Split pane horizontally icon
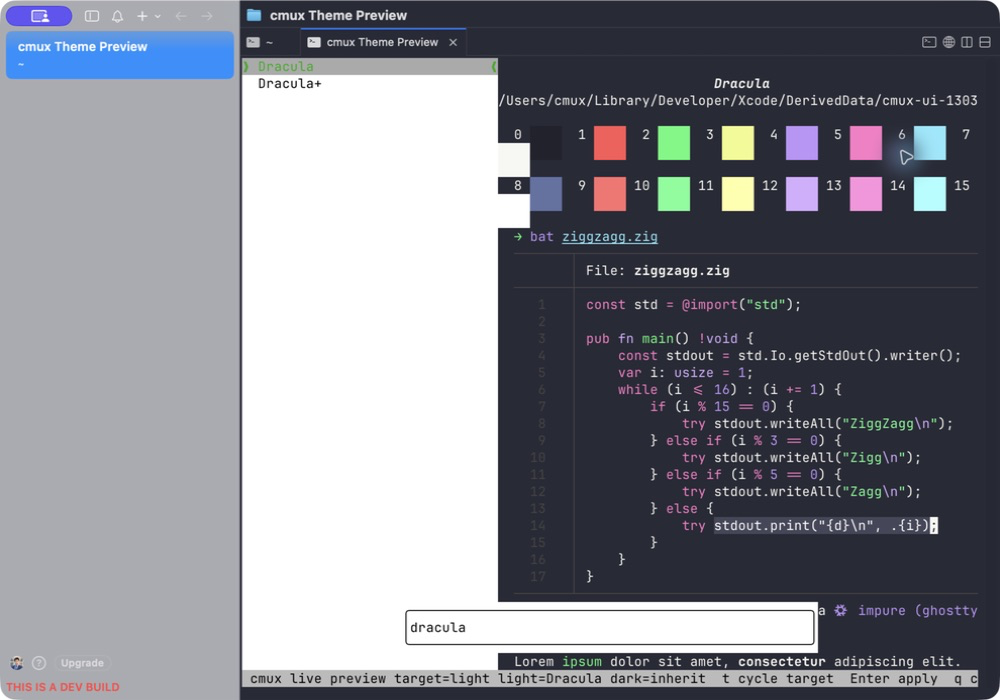Image resolution: width=1000 pixels, height=700 pixels. (x=985, y=42)
